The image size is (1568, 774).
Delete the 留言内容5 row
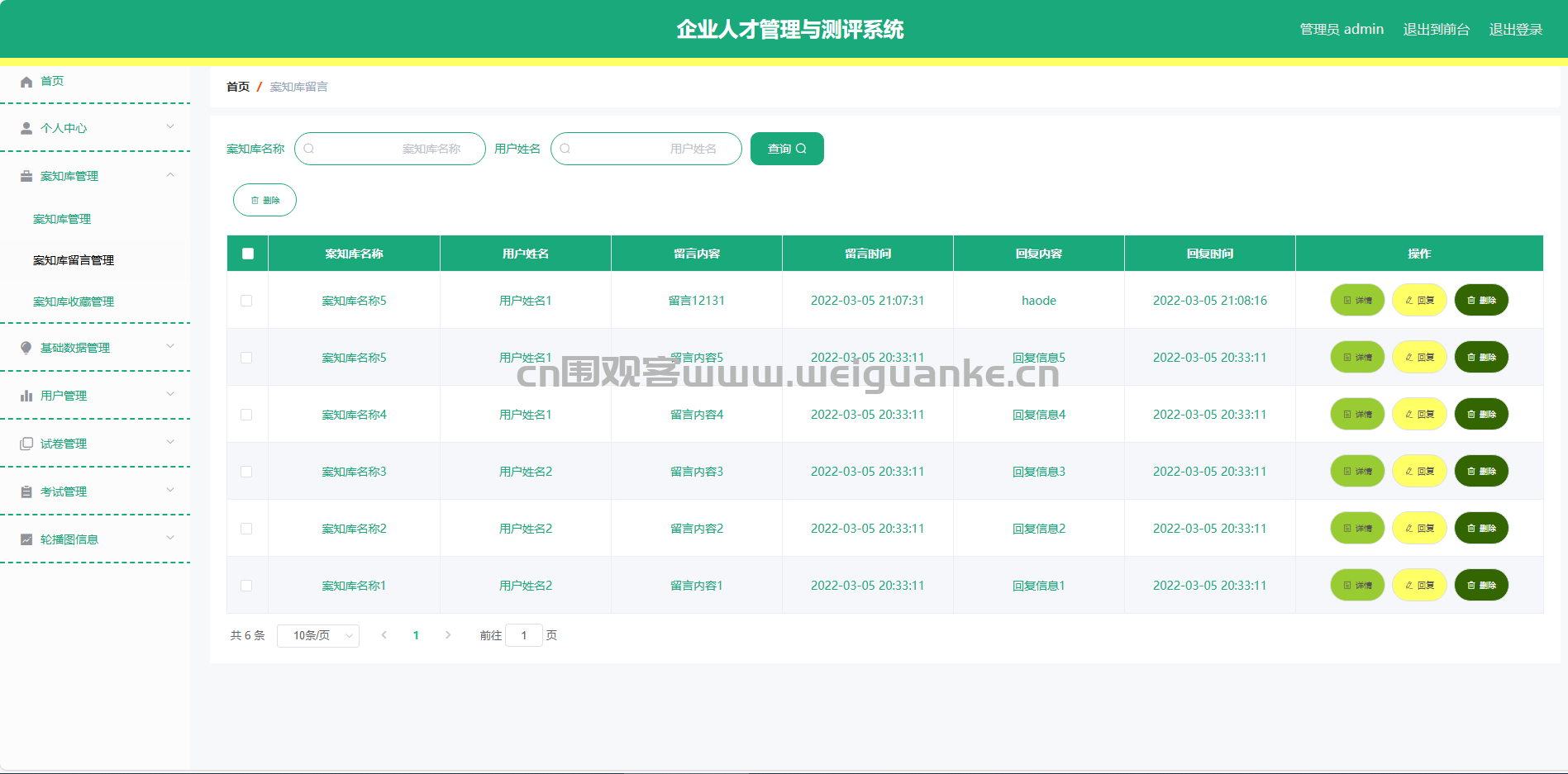(x=1481, y=357)
